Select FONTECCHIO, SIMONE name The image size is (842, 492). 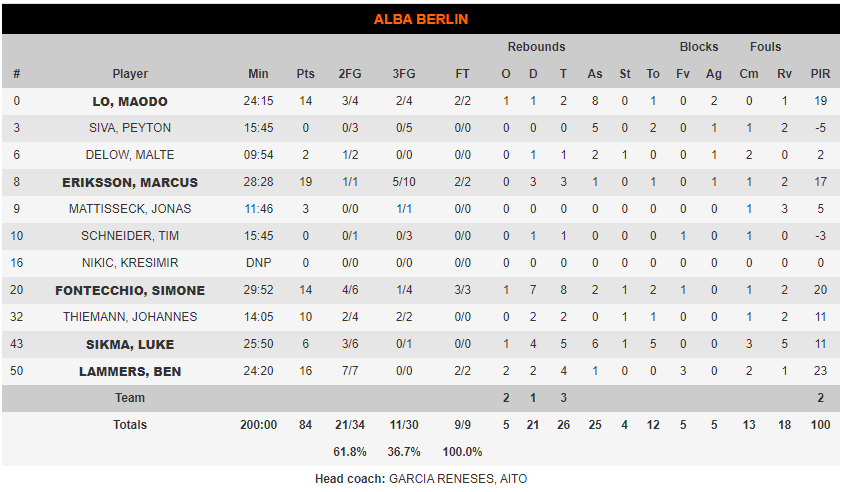coord(130,291)
